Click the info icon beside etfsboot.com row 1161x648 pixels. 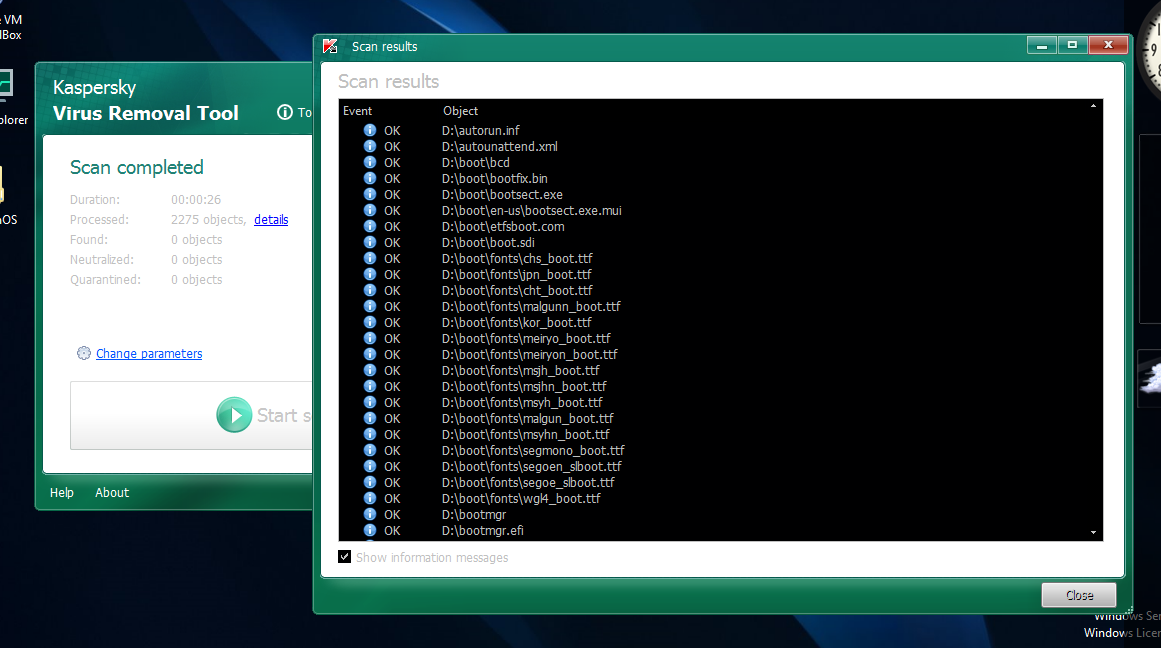(x=369, y=226)
